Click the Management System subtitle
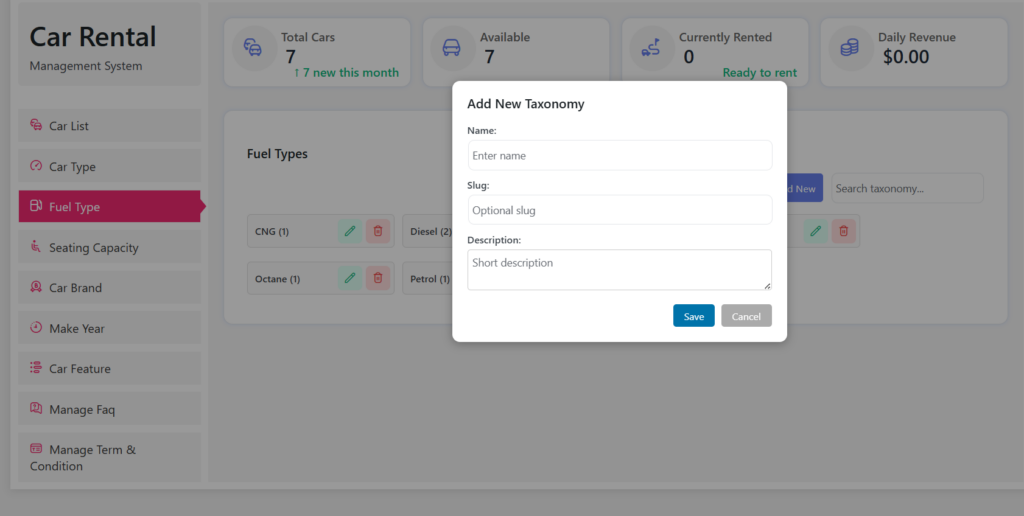 (x=86, y=66)
